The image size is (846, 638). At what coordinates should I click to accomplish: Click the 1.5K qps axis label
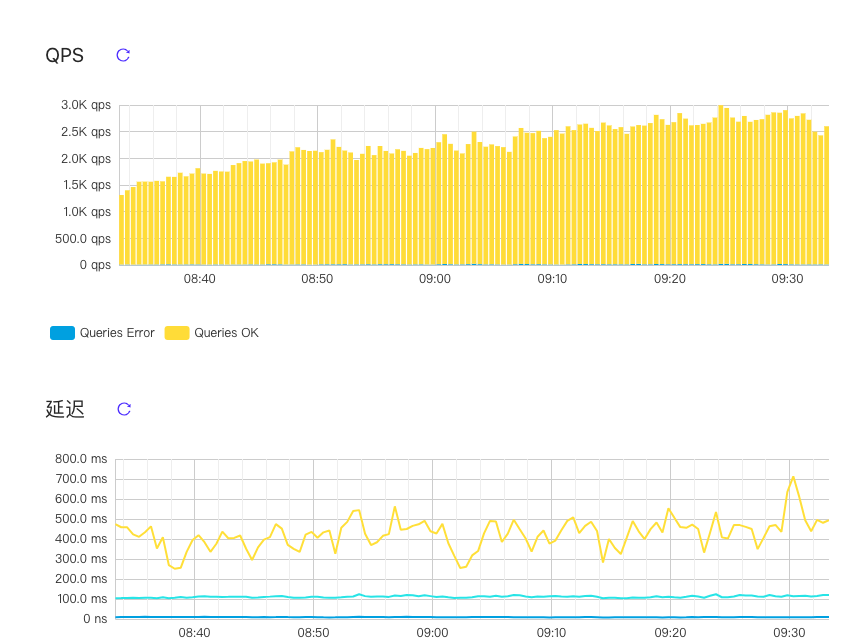coord(87,185)
